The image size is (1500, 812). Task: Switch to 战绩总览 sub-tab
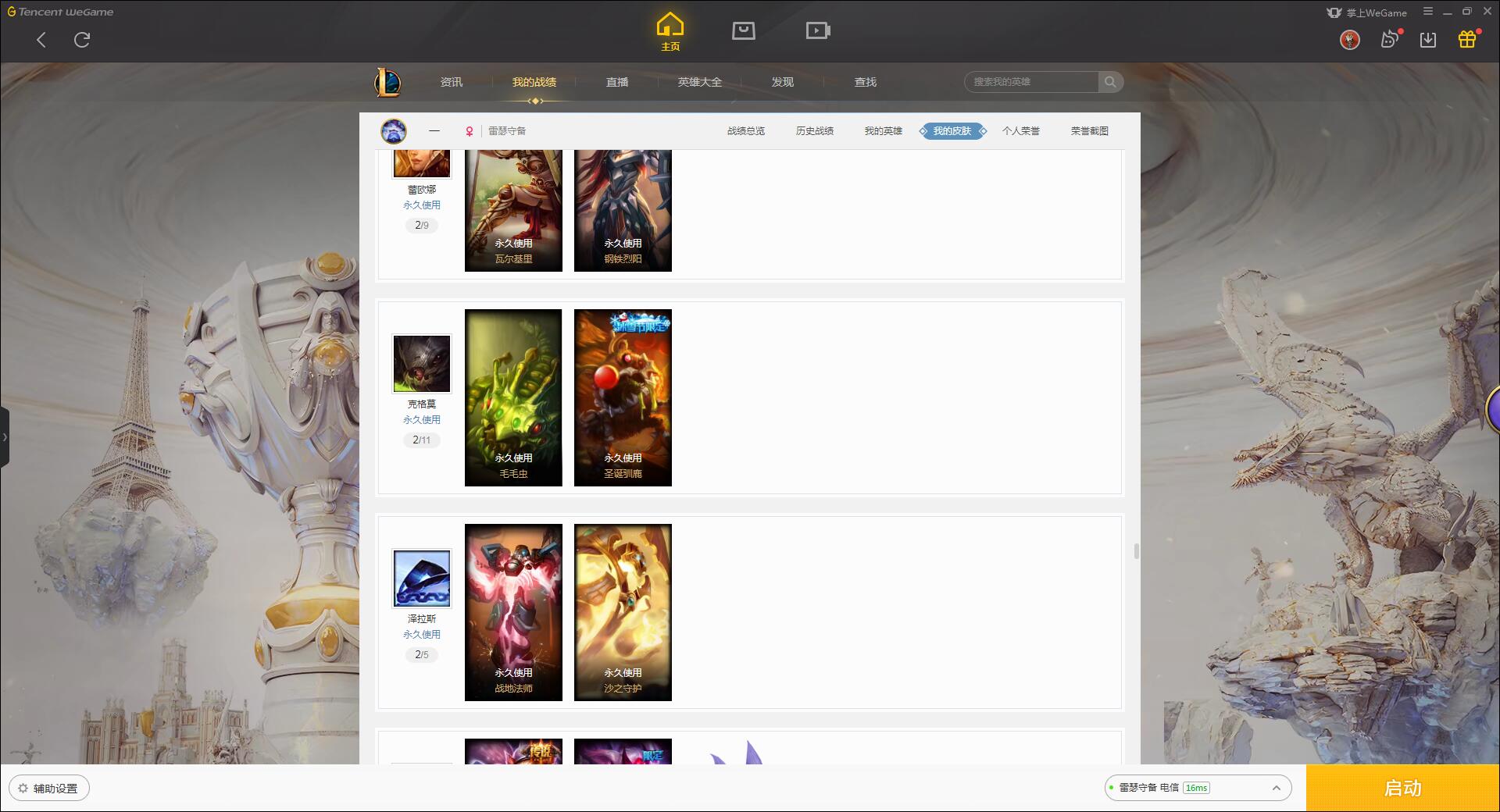(x=746, y=131)
